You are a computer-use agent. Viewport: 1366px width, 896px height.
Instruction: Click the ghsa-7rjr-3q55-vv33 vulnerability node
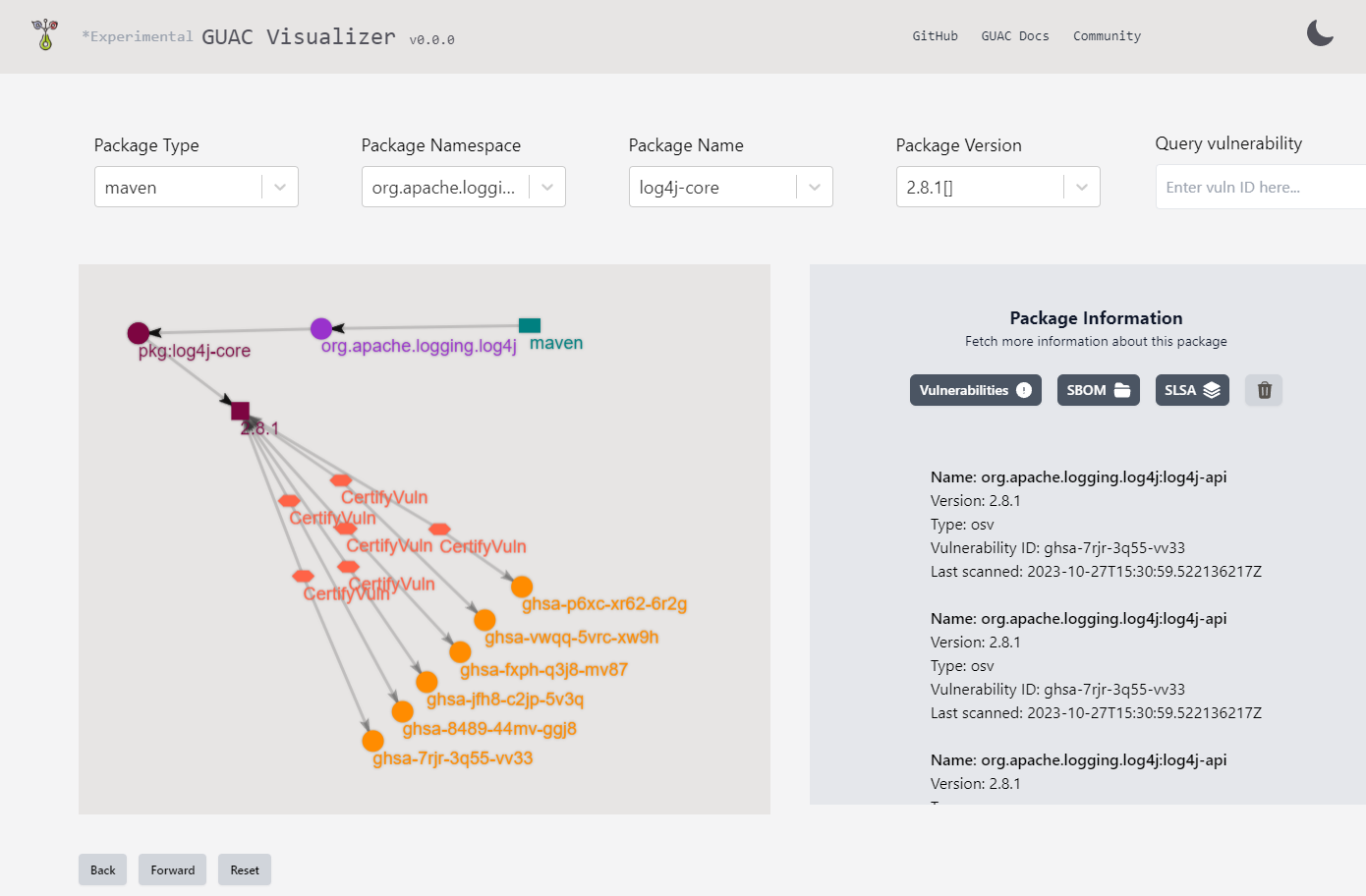click(372, 740)
